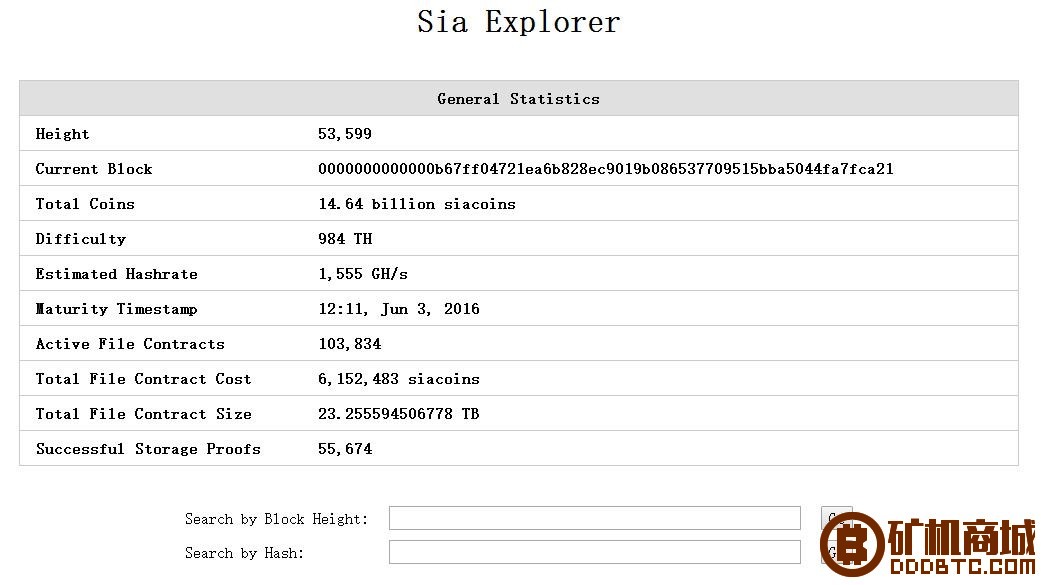
Task: Click the Maturity Timestamp value 12:11, Jun 3, 2016
Action: point(398,309)
